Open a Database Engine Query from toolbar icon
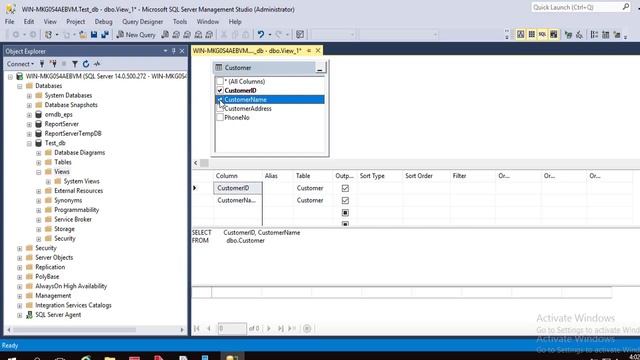The width and height of the screenshot is (640, 360). coord(165,35)
